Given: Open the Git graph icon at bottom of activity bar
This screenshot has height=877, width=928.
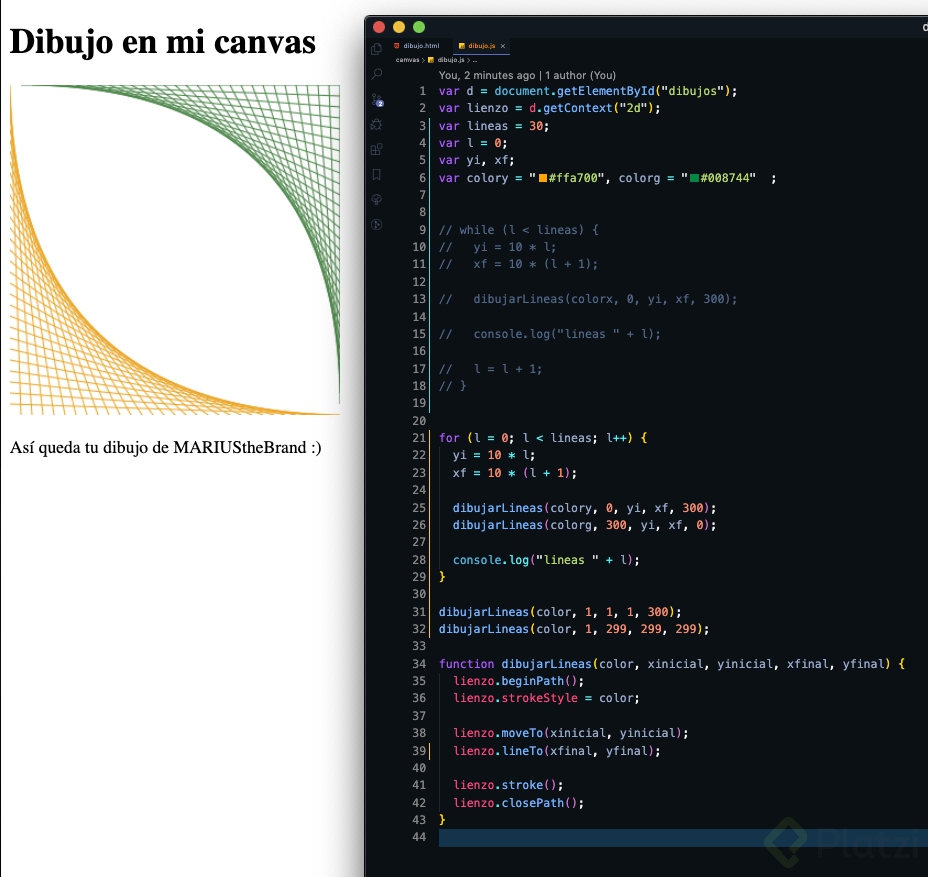Looking at the screenshot, I should coord(376,224).
